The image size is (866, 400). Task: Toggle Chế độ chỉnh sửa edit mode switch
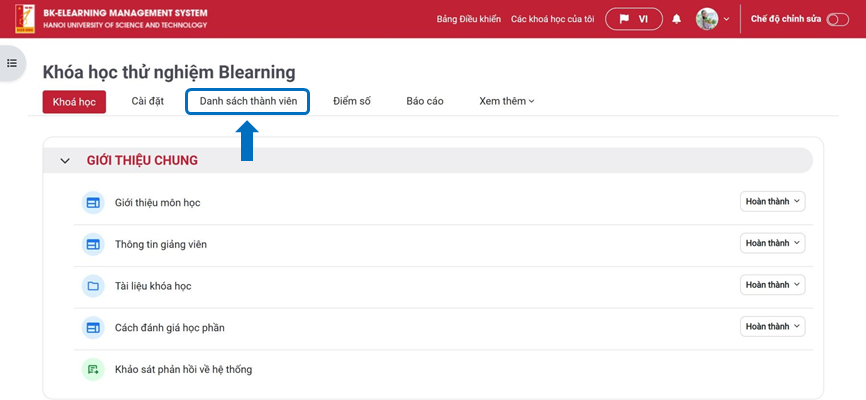pos(837,19)
